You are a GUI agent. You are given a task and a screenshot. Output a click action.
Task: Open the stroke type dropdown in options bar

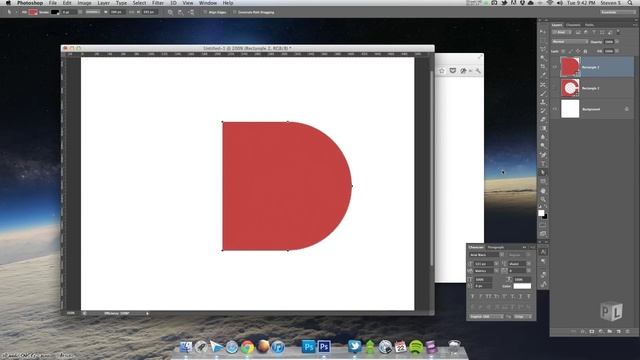tap(93, 12)
